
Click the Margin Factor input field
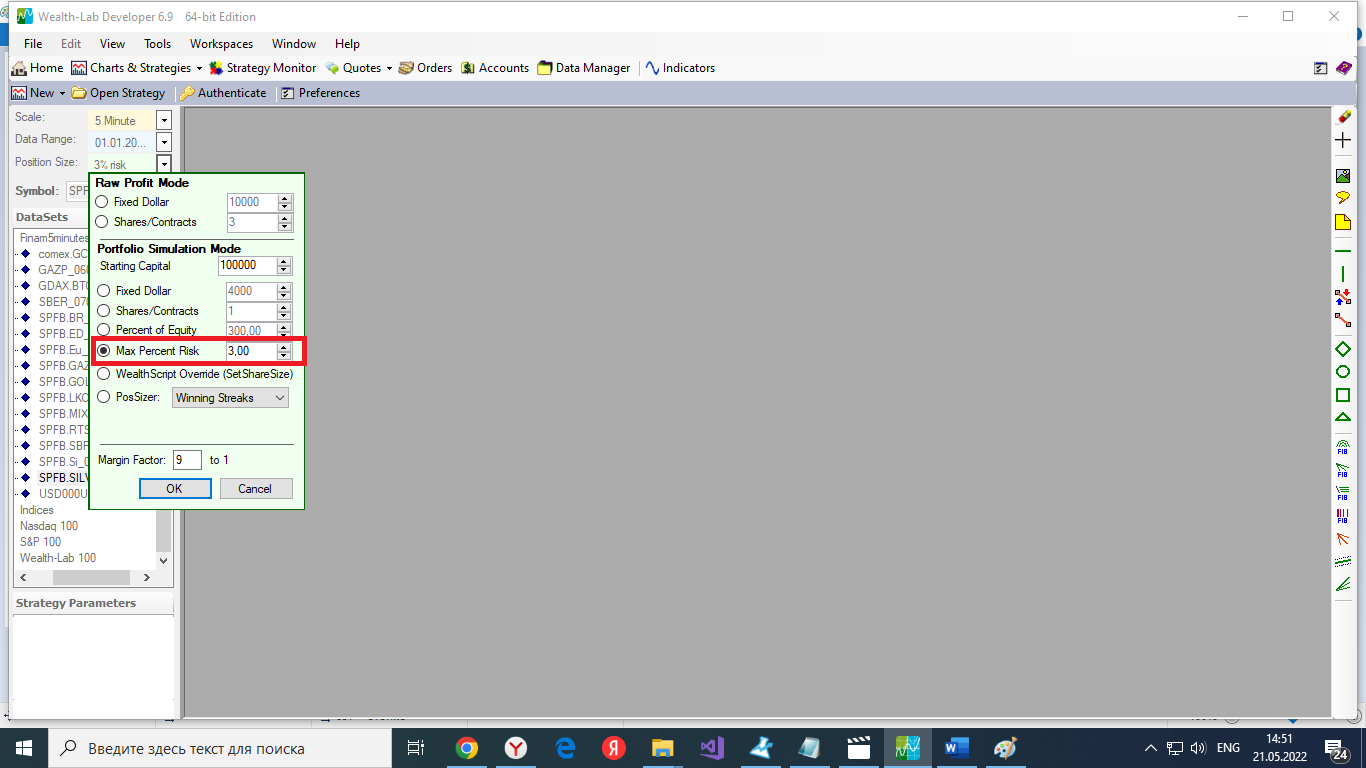point(187,460)
